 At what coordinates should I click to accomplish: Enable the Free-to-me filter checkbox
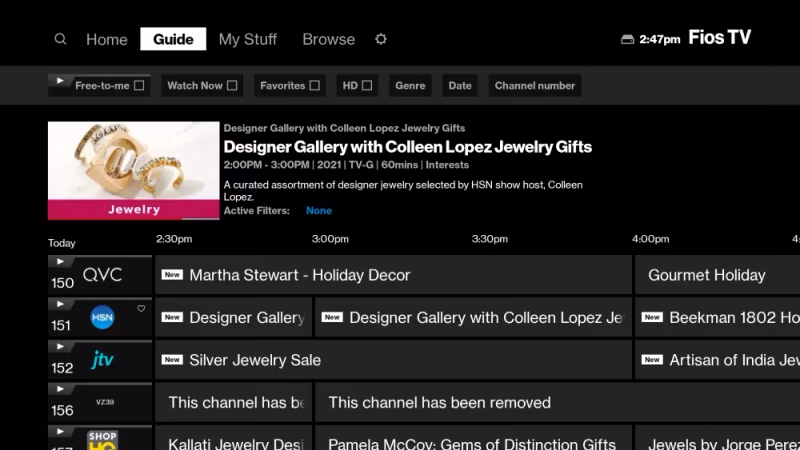[x=139, y=86]
